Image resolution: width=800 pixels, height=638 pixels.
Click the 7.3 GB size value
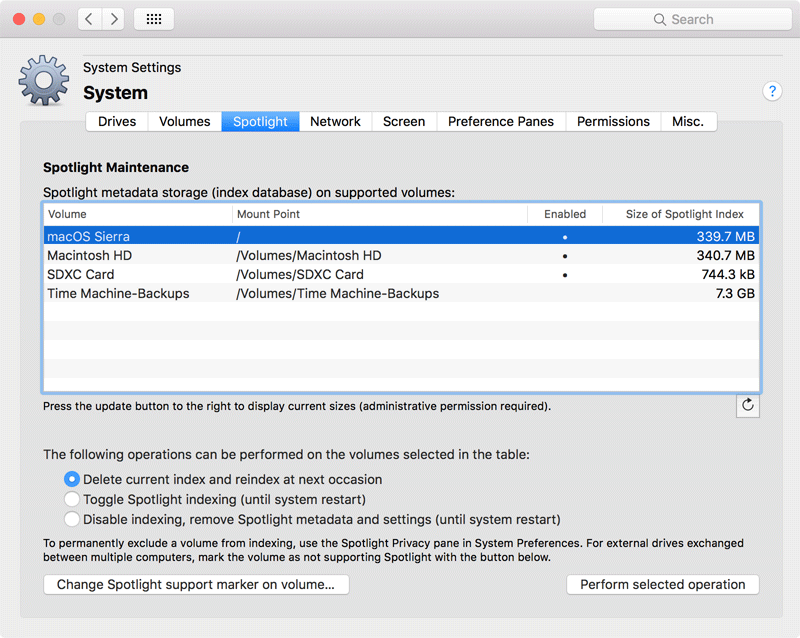[735, 293]
